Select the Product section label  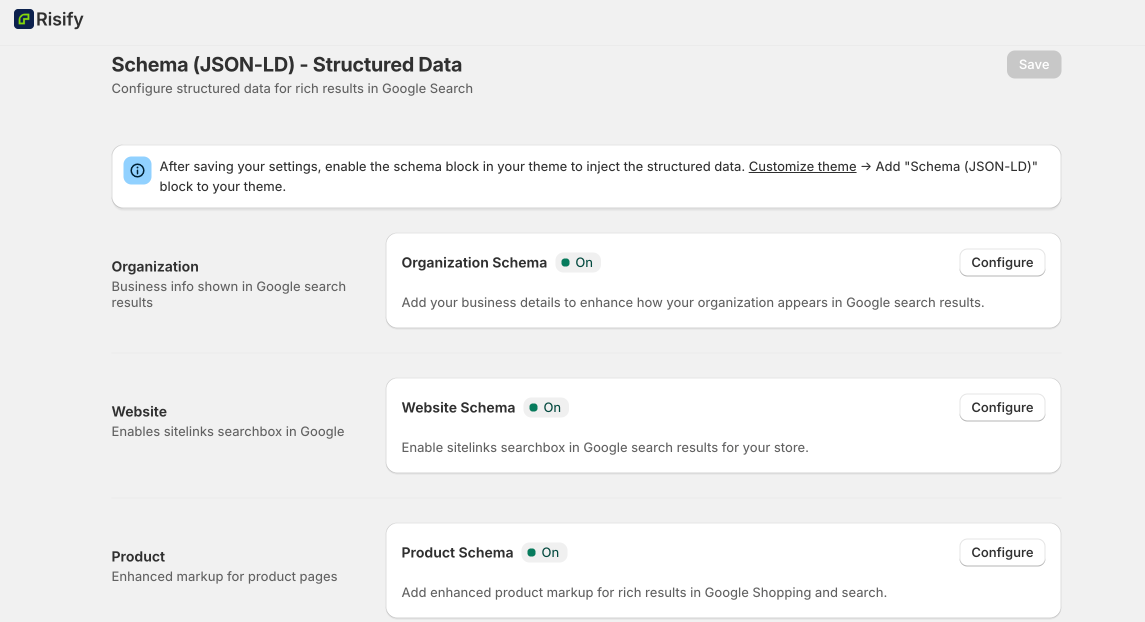(x=138, y=557)
